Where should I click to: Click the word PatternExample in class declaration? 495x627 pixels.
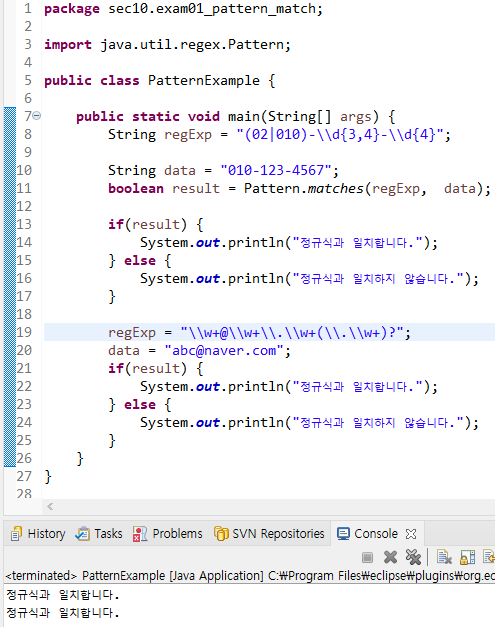(x=204, y=80)
